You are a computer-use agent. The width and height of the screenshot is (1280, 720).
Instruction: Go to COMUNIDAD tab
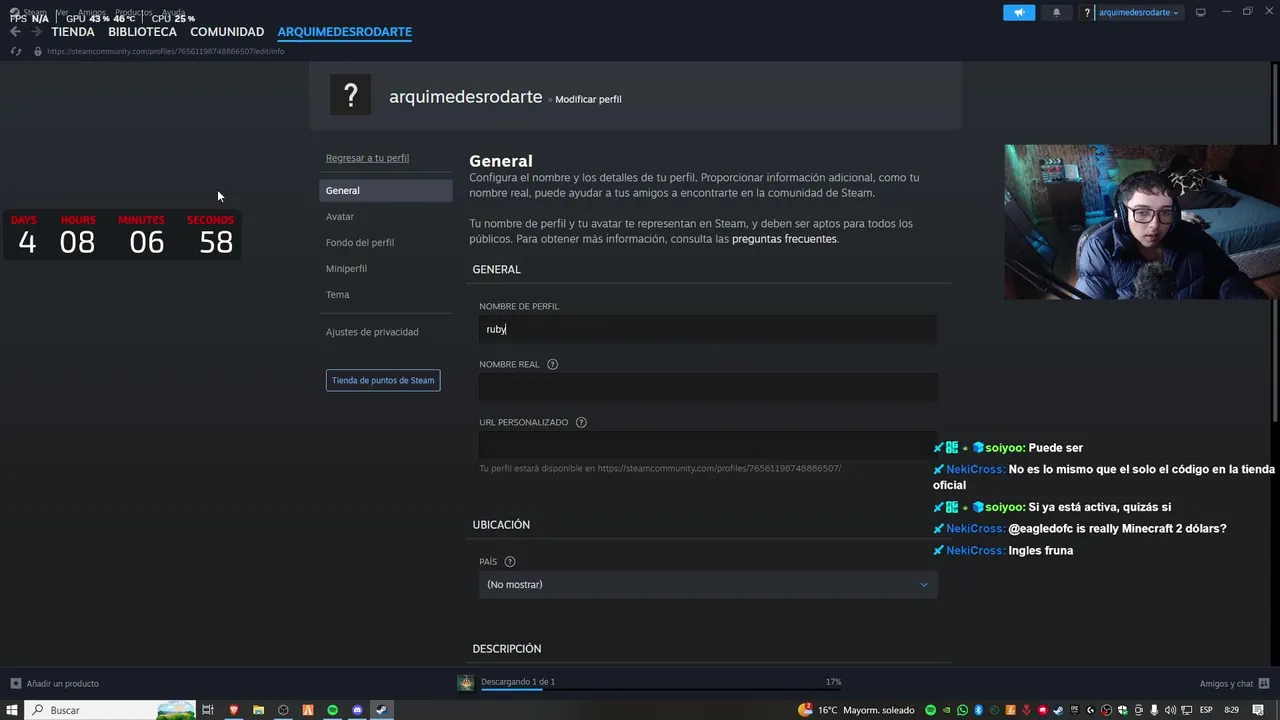pyautogui.click(x=227, y=32)
